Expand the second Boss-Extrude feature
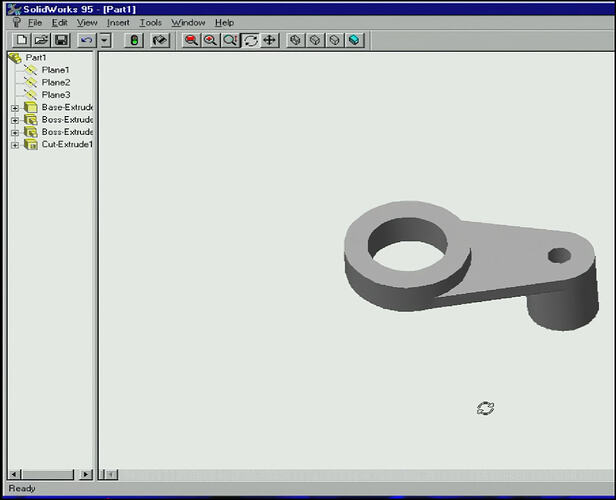Screen dimensions: 616x500 point(15,133)
